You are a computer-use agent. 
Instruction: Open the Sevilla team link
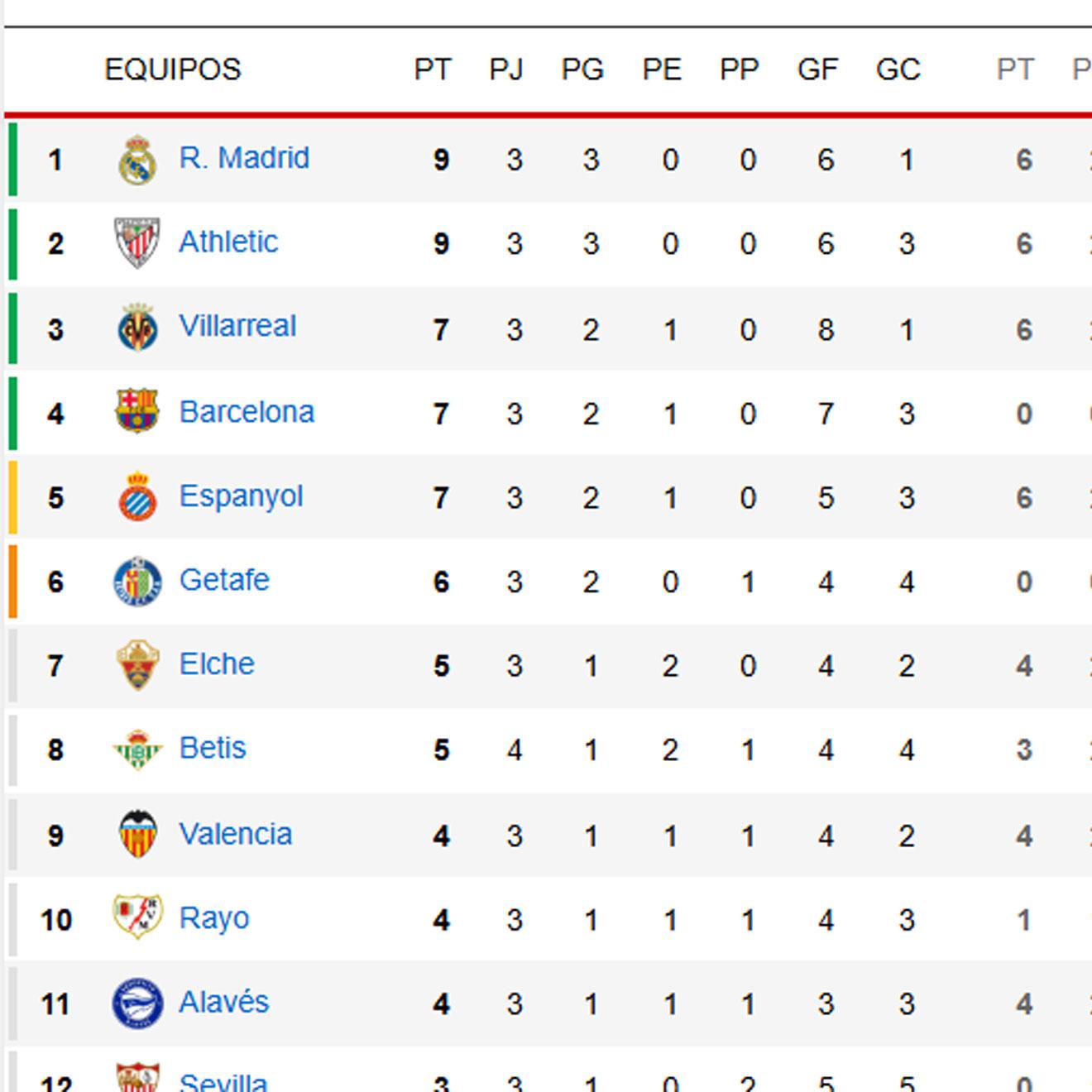[223, 1081]
